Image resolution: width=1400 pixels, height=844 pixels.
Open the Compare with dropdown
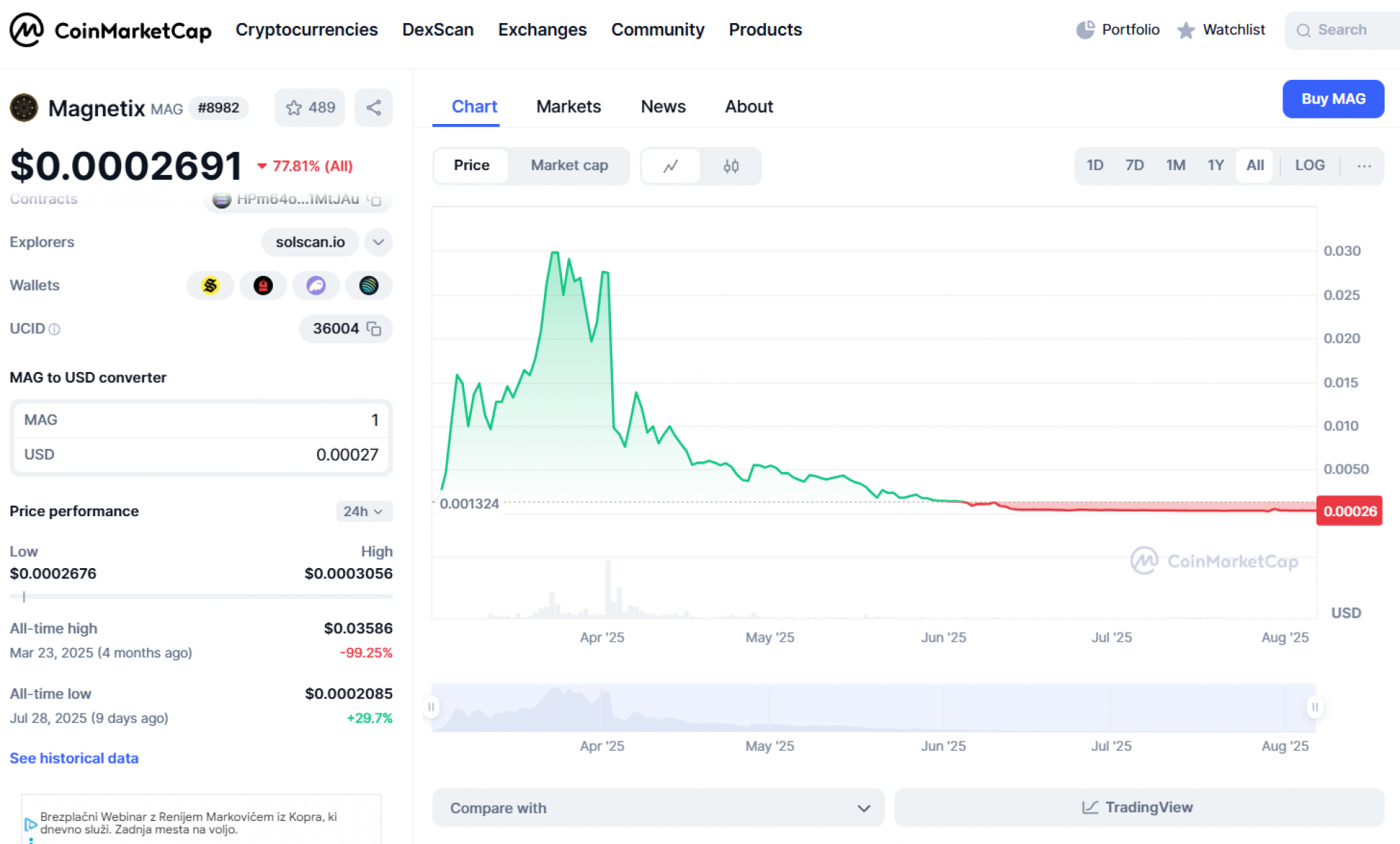point(659,808)
